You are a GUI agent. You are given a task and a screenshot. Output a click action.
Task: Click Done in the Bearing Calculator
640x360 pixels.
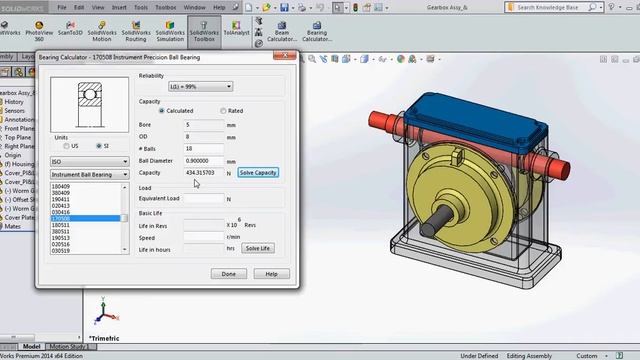(x=229, y=274)
